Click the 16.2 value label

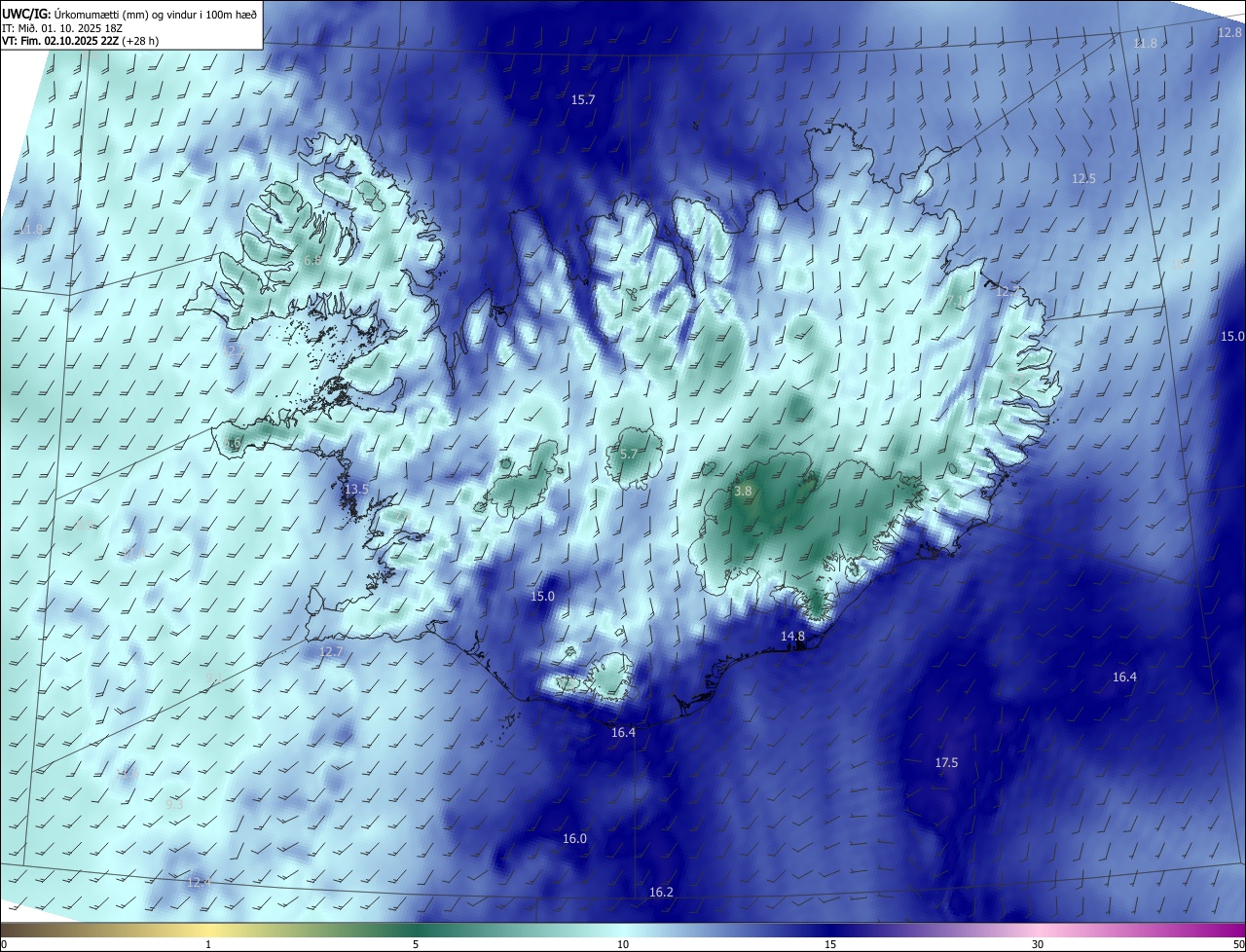(661, 892)
